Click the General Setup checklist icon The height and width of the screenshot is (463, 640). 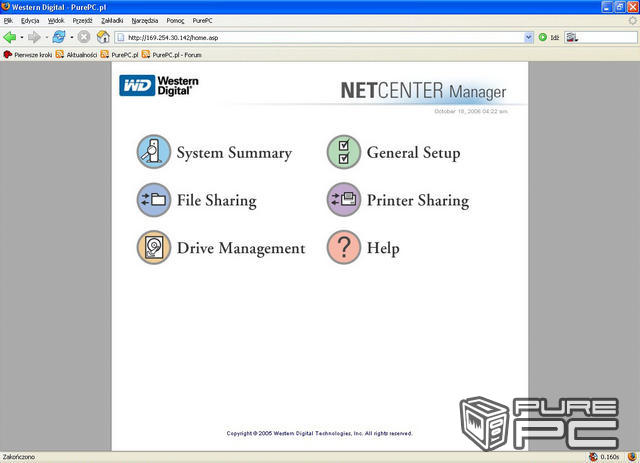(343, 152)
